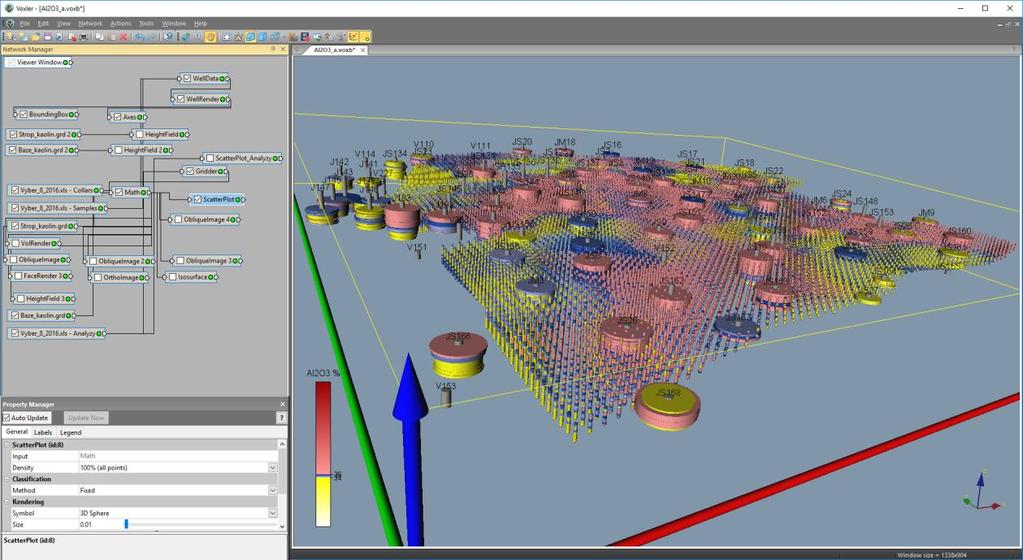The image size is (1023, 560).
Task: Click the red X Delete toolbar icon
Action: pyautogui.click(x=123, y=37)
